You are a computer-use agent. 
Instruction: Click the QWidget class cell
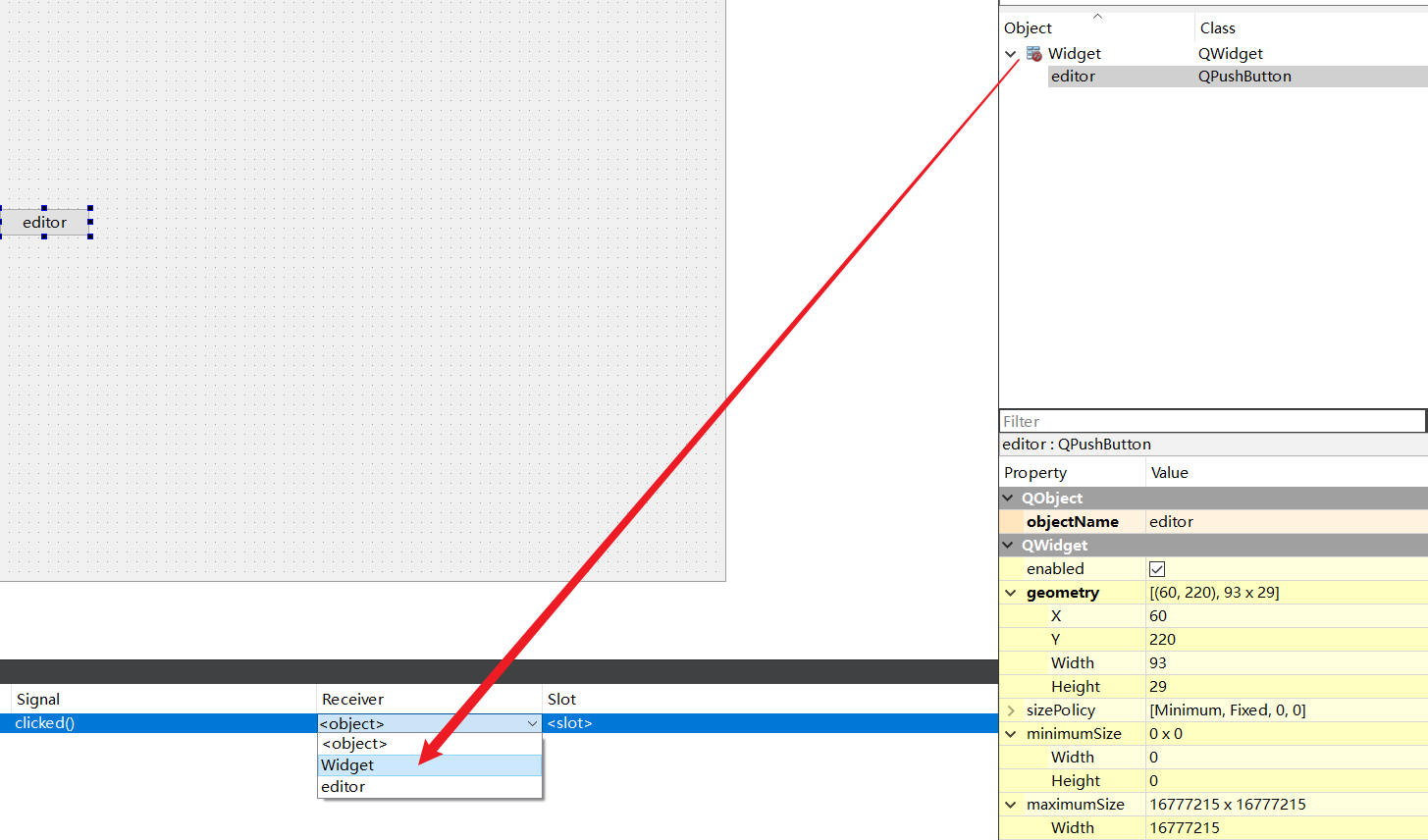[1231, 54]
